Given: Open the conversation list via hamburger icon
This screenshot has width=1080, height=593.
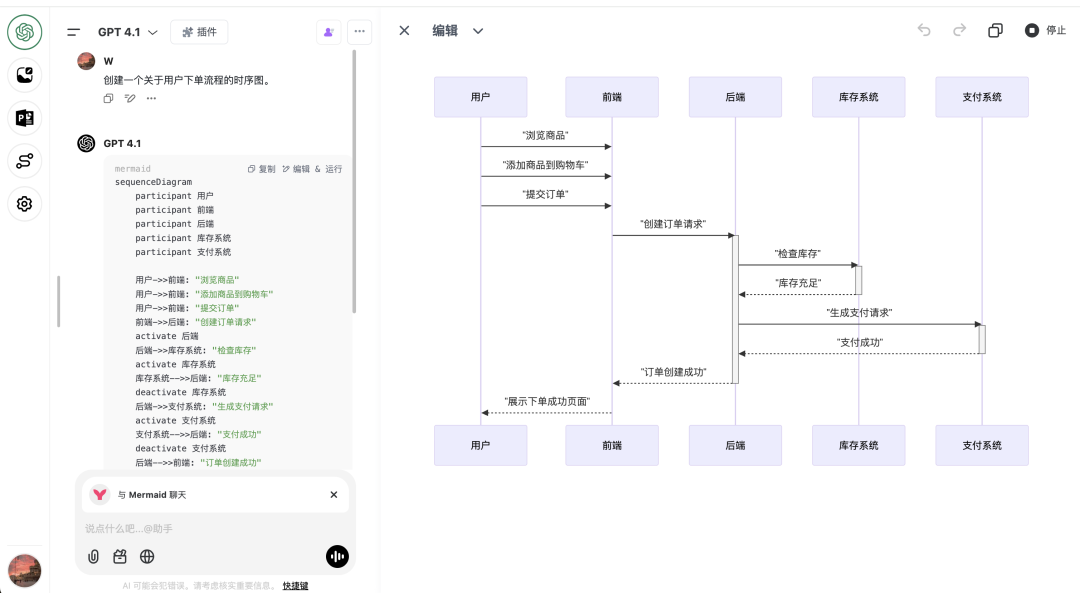Looking at the screenshot, I should (72, 31).
